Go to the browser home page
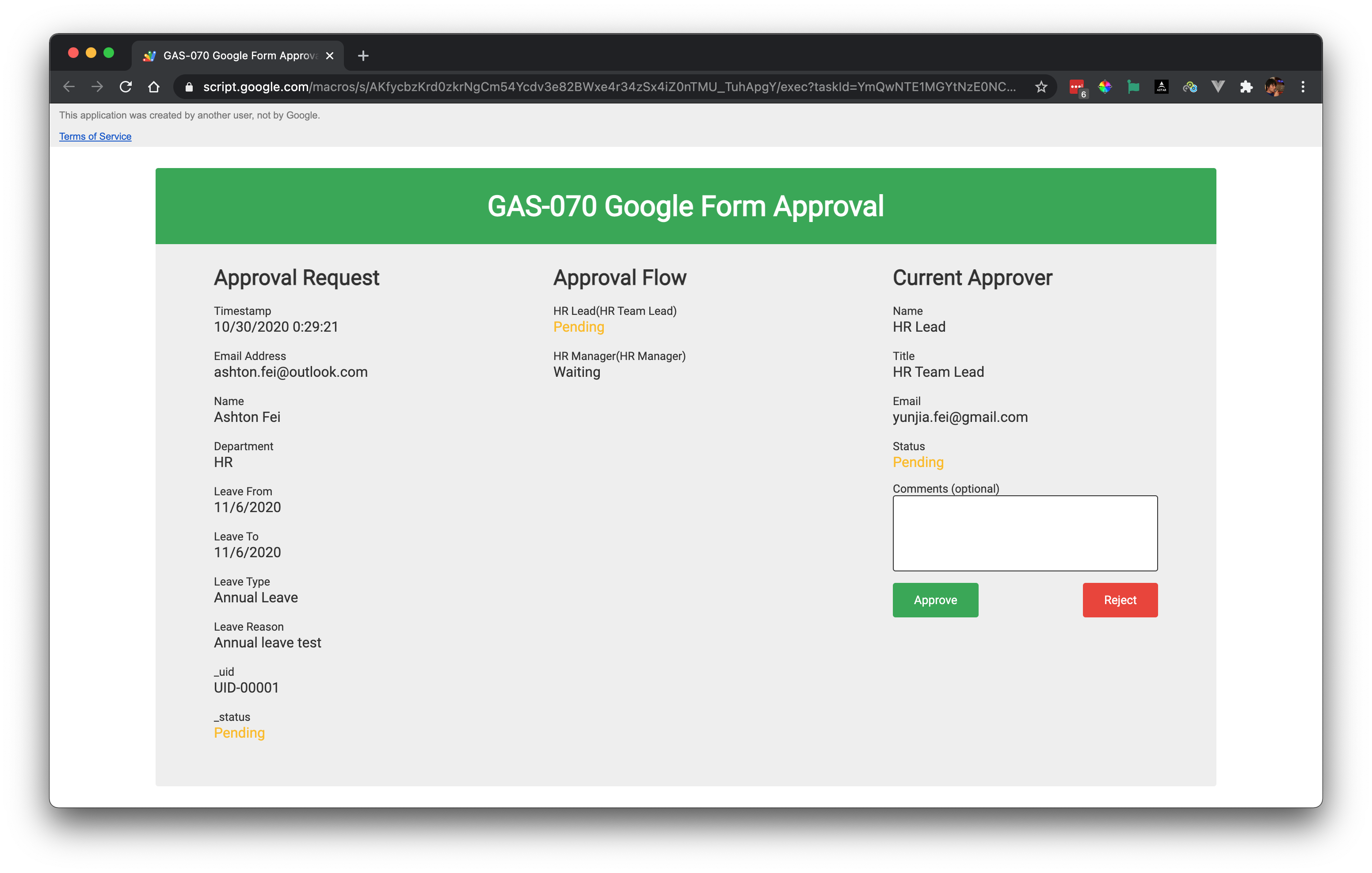 click(154, 87)
